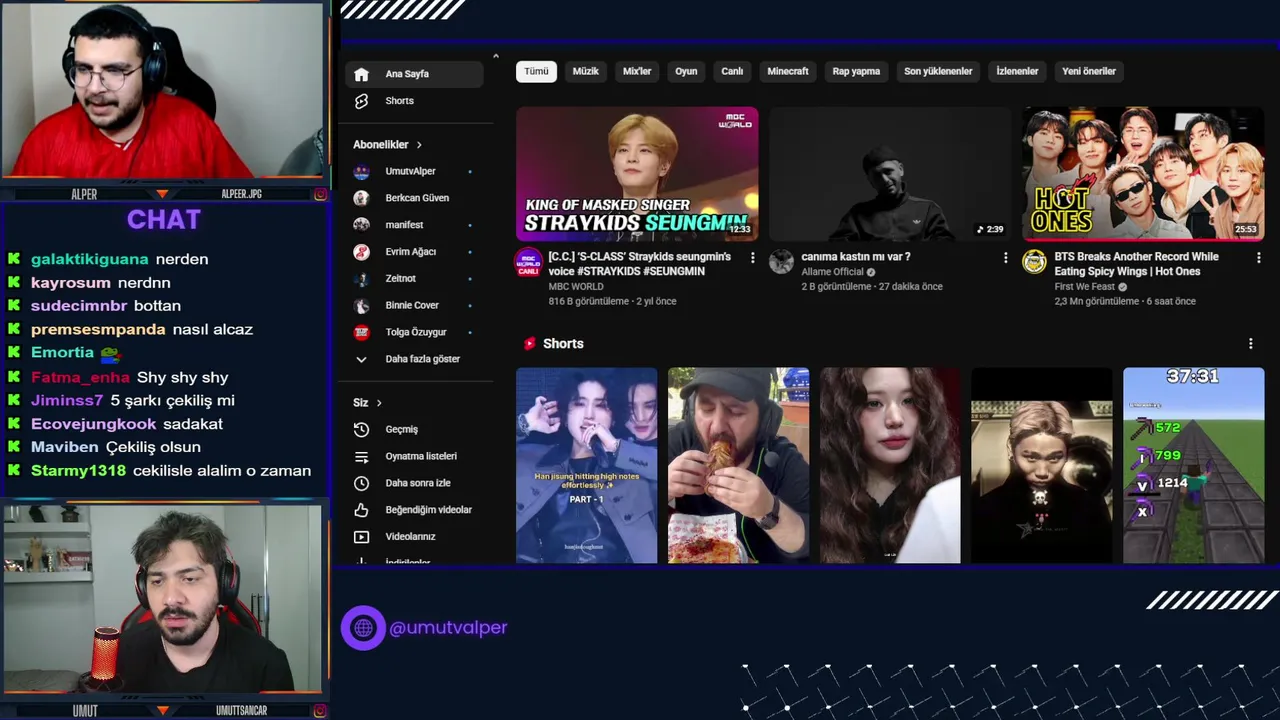
Task: Click the @umutvalper handle text
Action: pyautogui.click(x=448, y=628)
